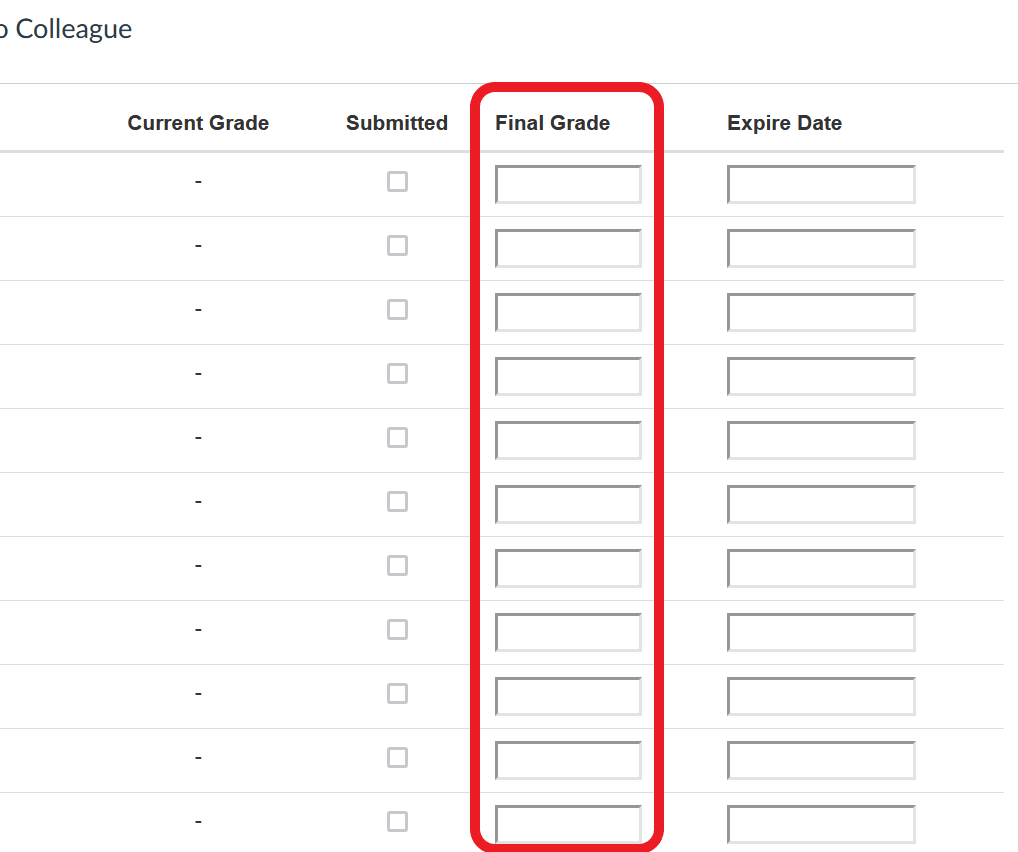Click the eighth row Final Grade box
This screenshot has height=852, width=1018.
tap(568, 633)
